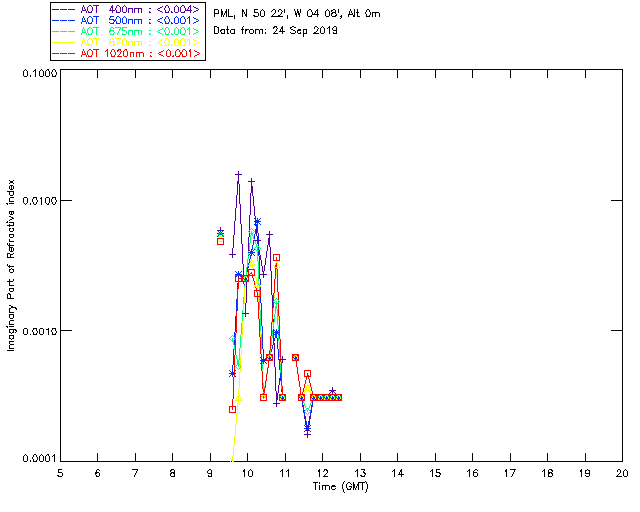640x512 pixels.
Task: Click the AOT 500nm legend entry
Action: tap(128, 20)
